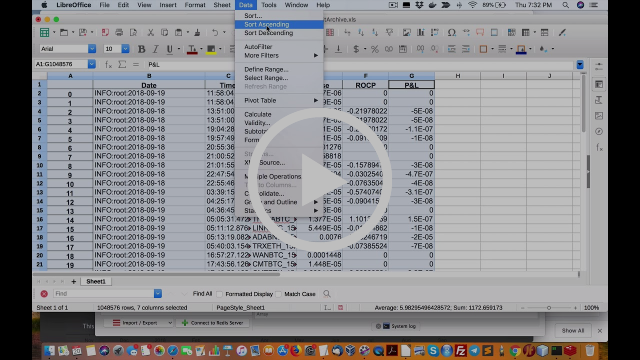The image size is (640, 360).
Task: Format cells as Percent icon
Action: pyautogui.click(x=374, y=49)
